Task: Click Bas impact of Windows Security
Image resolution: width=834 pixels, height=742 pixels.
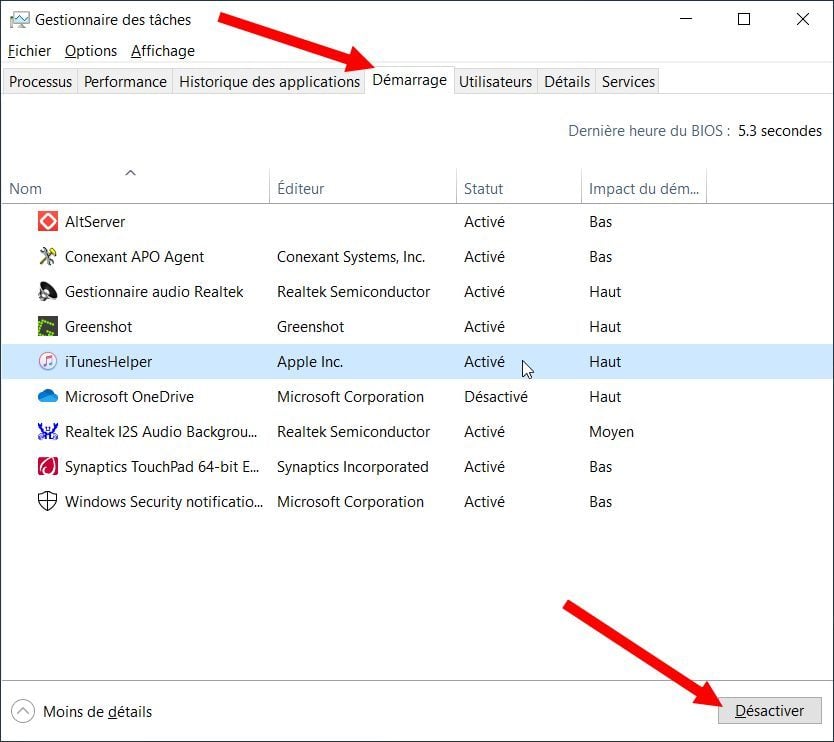Action: pos(601,502)
